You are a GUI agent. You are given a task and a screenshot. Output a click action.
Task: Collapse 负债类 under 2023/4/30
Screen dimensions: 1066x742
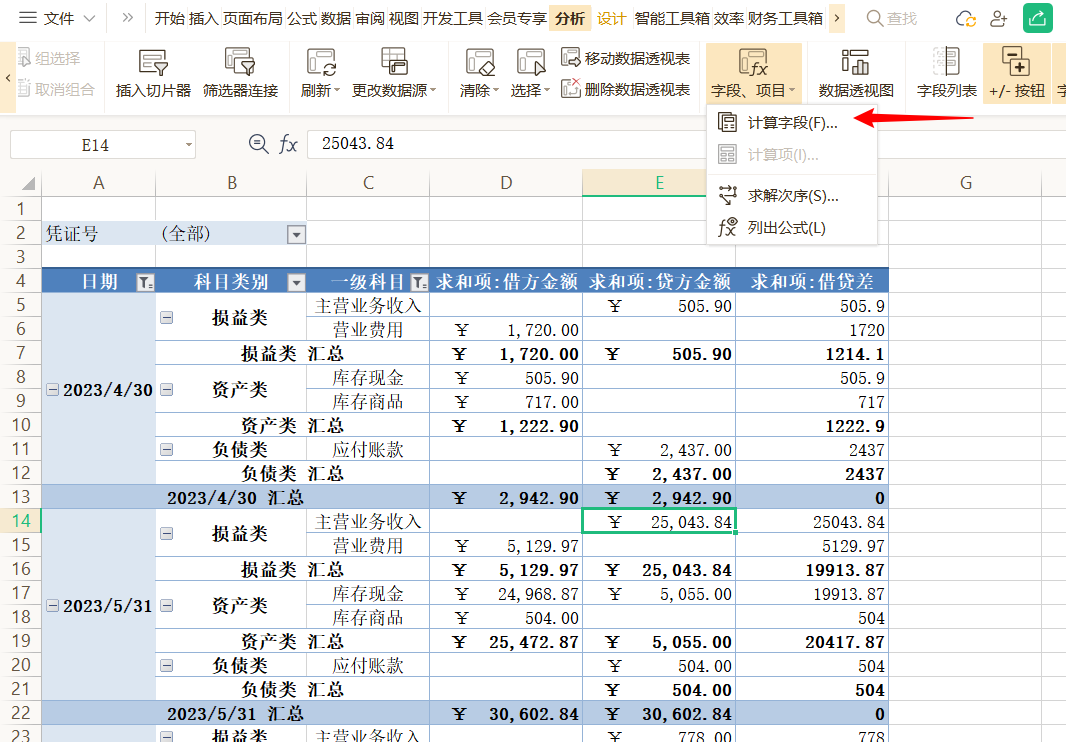coord(167,450)
